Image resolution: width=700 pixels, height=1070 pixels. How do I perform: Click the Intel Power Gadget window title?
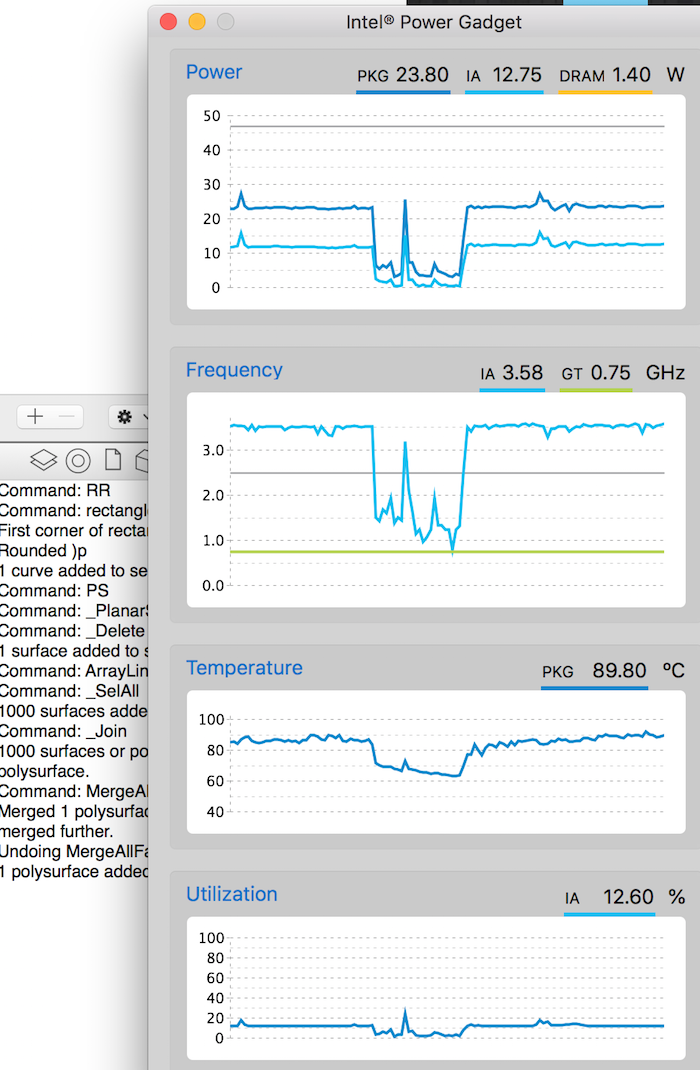coord(434,23)
